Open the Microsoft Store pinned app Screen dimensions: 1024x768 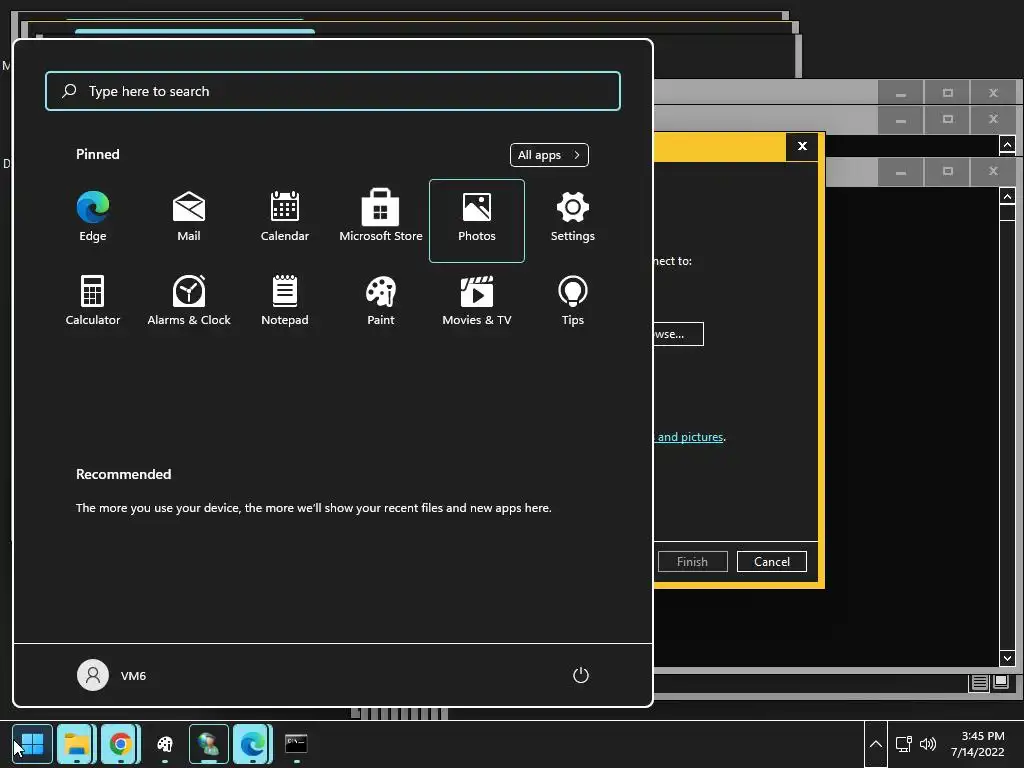pyautogui.click(x=381, y=217)
